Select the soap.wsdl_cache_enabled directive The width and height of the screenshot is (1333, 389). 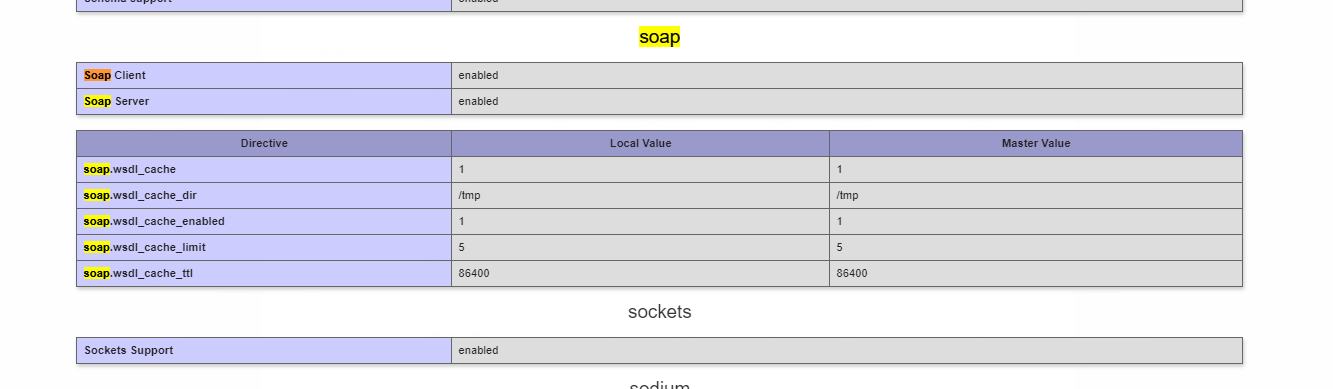(x=154, y=222)
